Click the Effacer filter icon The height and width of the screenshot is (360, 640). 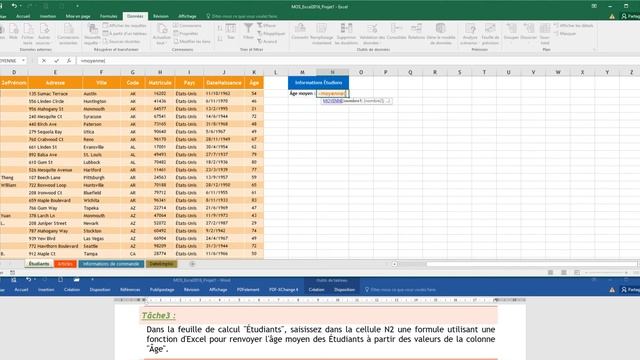point(260,26)
